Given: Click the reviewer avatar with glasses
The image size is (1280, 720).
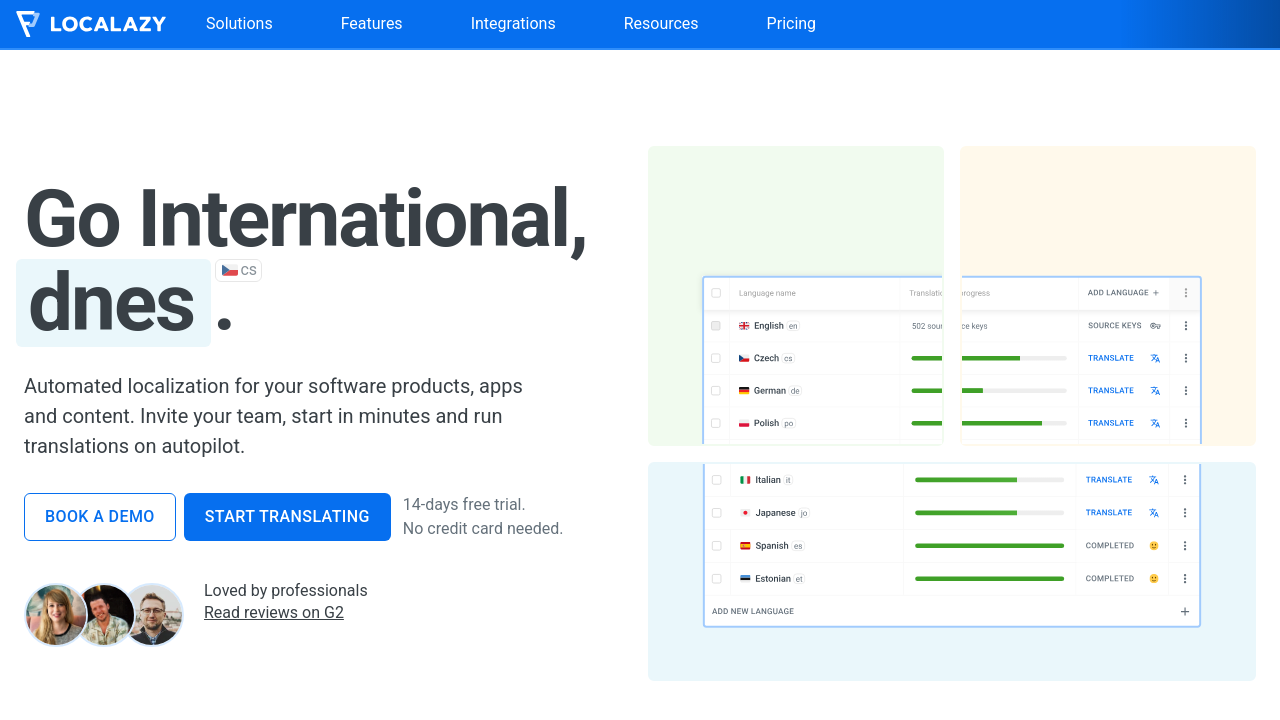Looking at the screenshot, I should (154, 615).
